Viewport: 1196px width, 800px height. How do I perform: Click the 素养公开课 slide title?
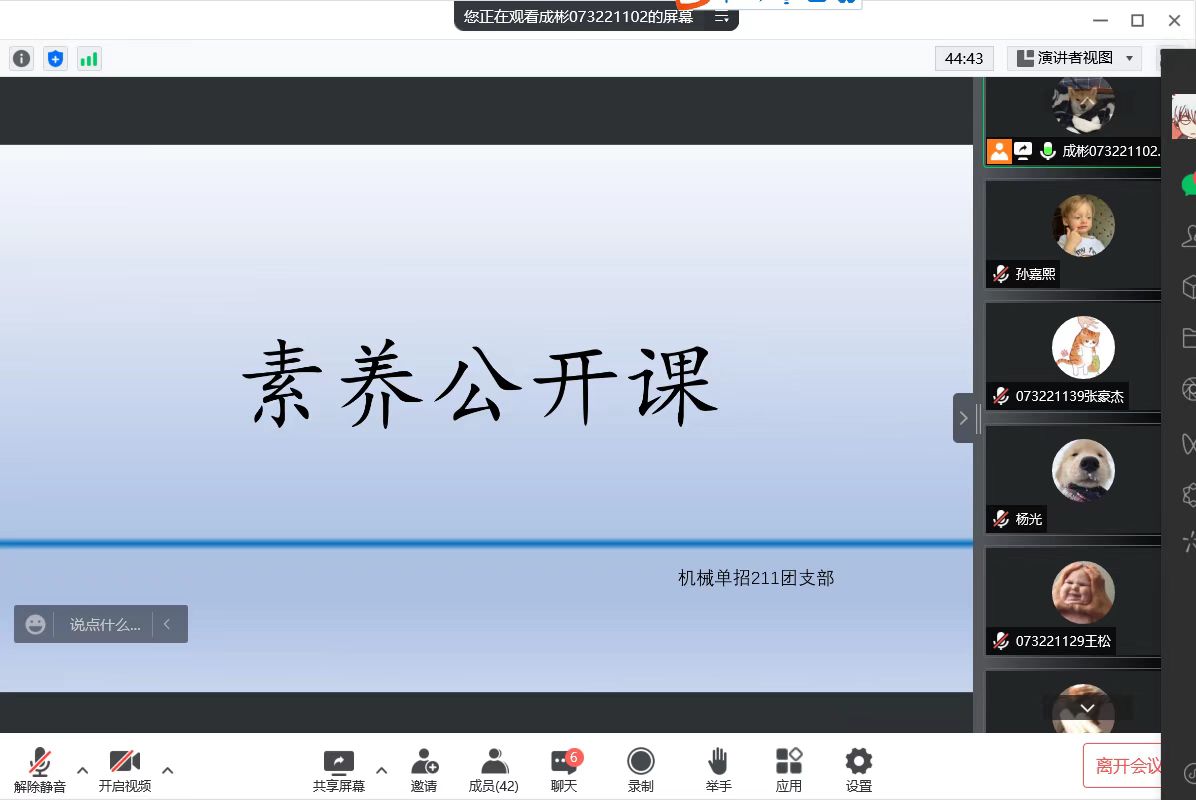coord(480,384)
